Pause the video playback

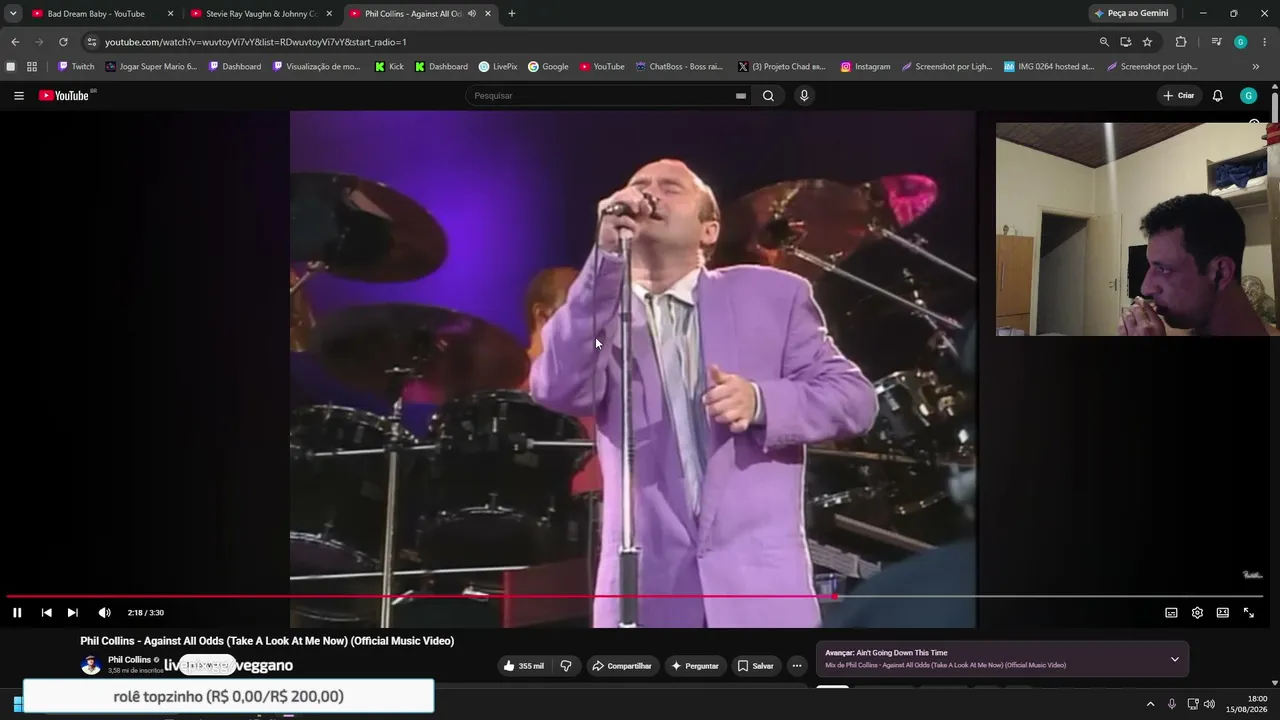tap(17, 613)
